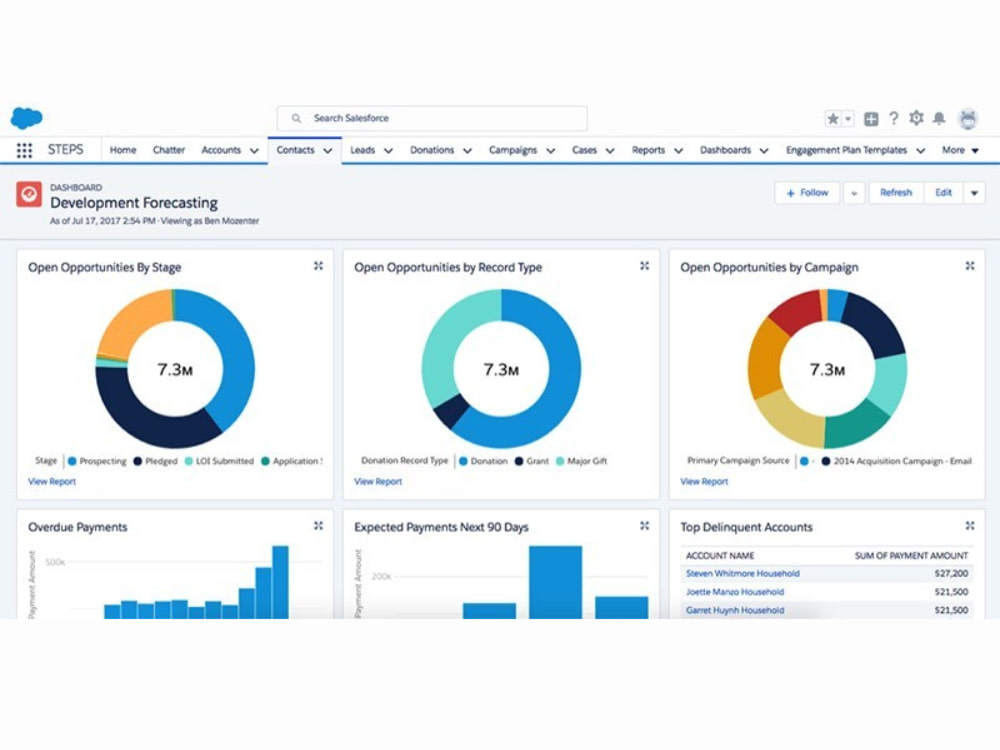1000x750 pixels.
Task: Focus the Search Salesforce field
Action: click(x=432, y=119)
